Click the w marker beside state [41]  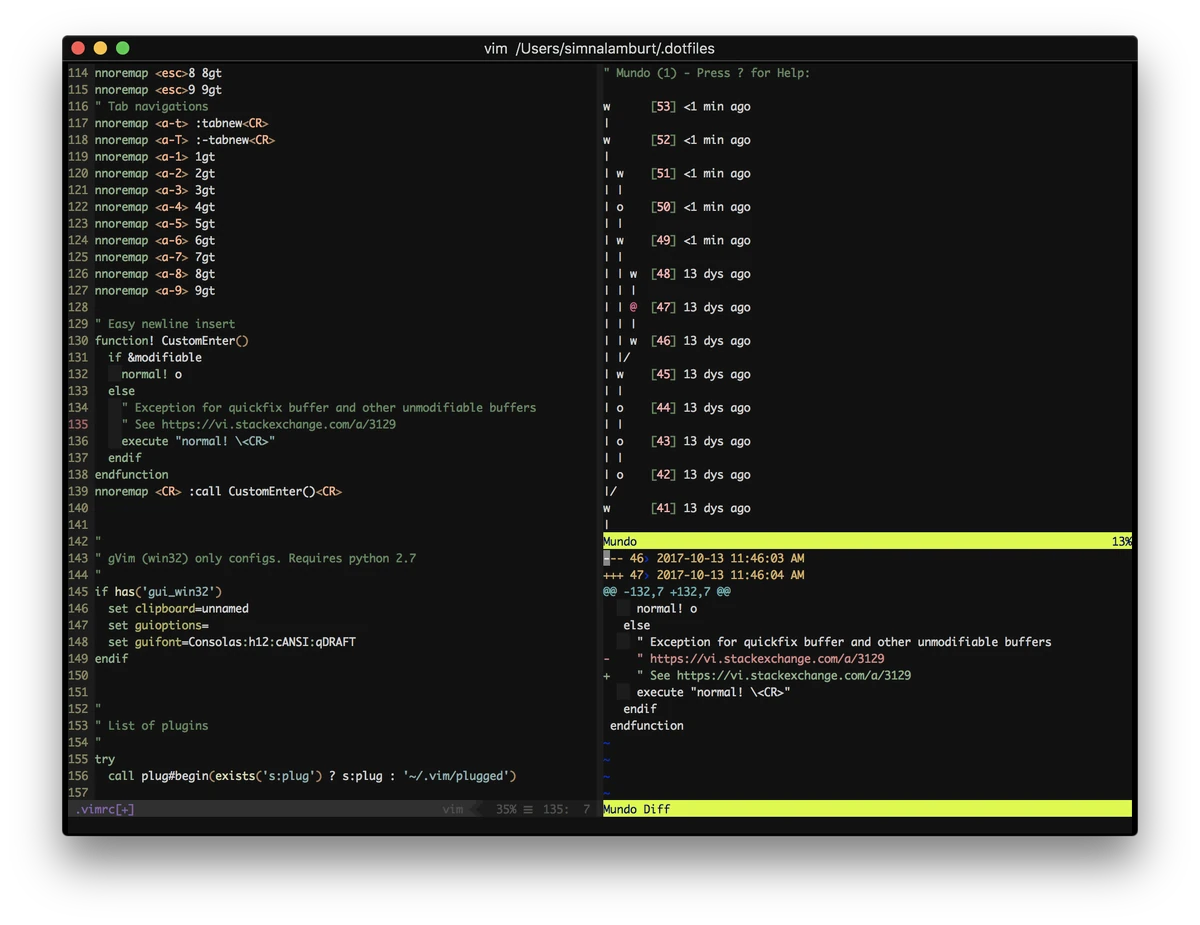[x=605, y=508]
